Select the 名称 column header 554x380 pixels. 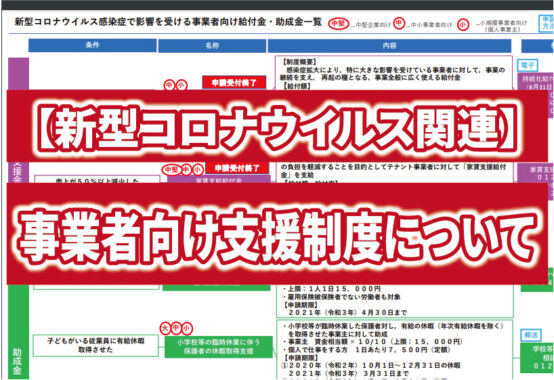212,46
